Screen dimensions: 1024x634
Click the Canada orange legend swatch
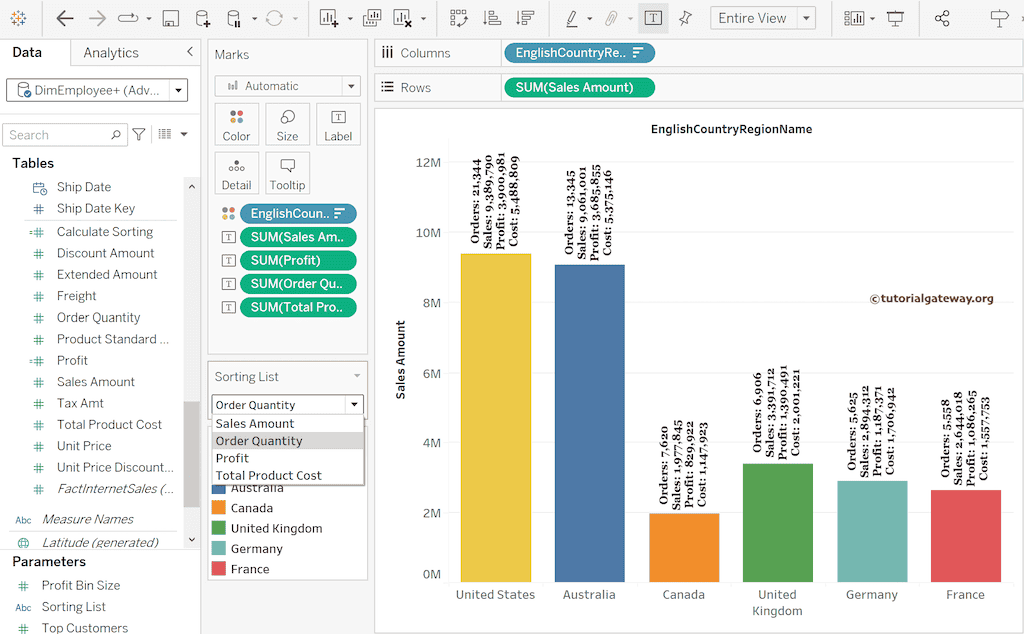[219, 508]
